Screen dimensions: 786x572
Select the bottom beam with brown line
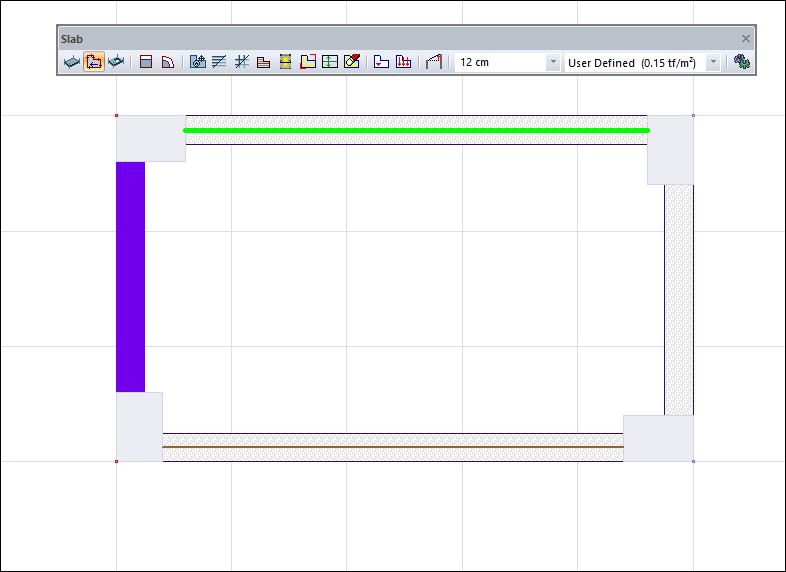[392, 447]
